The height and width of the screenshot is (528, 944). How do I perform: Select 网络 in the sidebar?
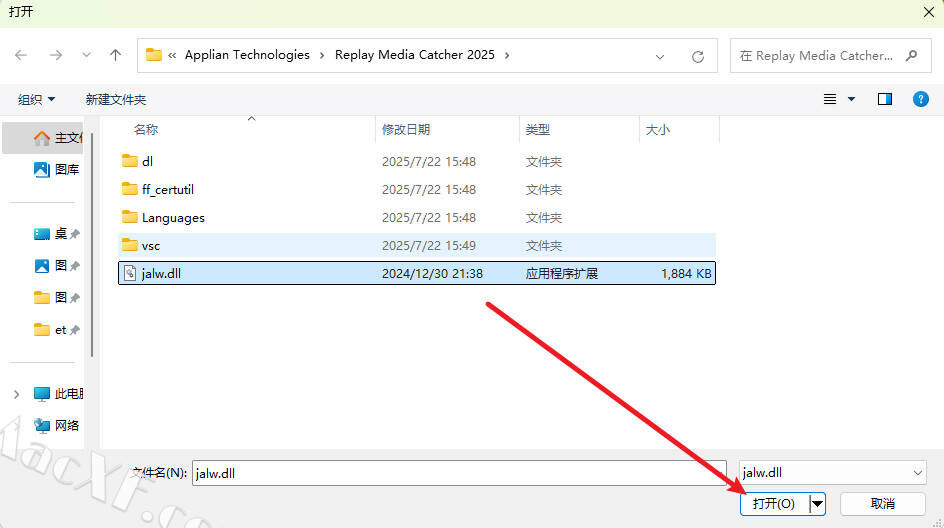pos(56,426)
